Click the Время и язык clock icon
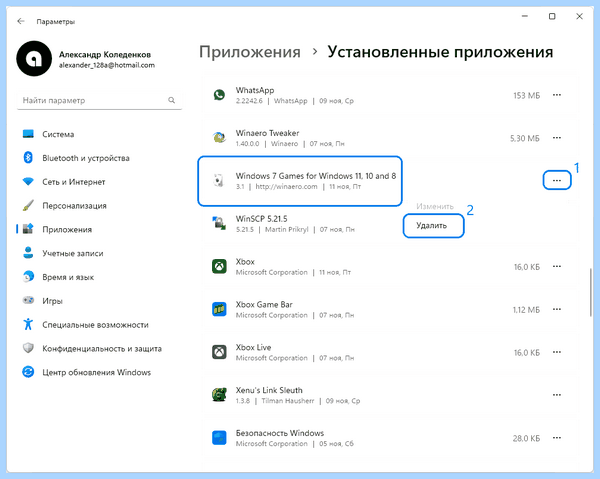The image size is (600, 479). click(x=28, y=277)
